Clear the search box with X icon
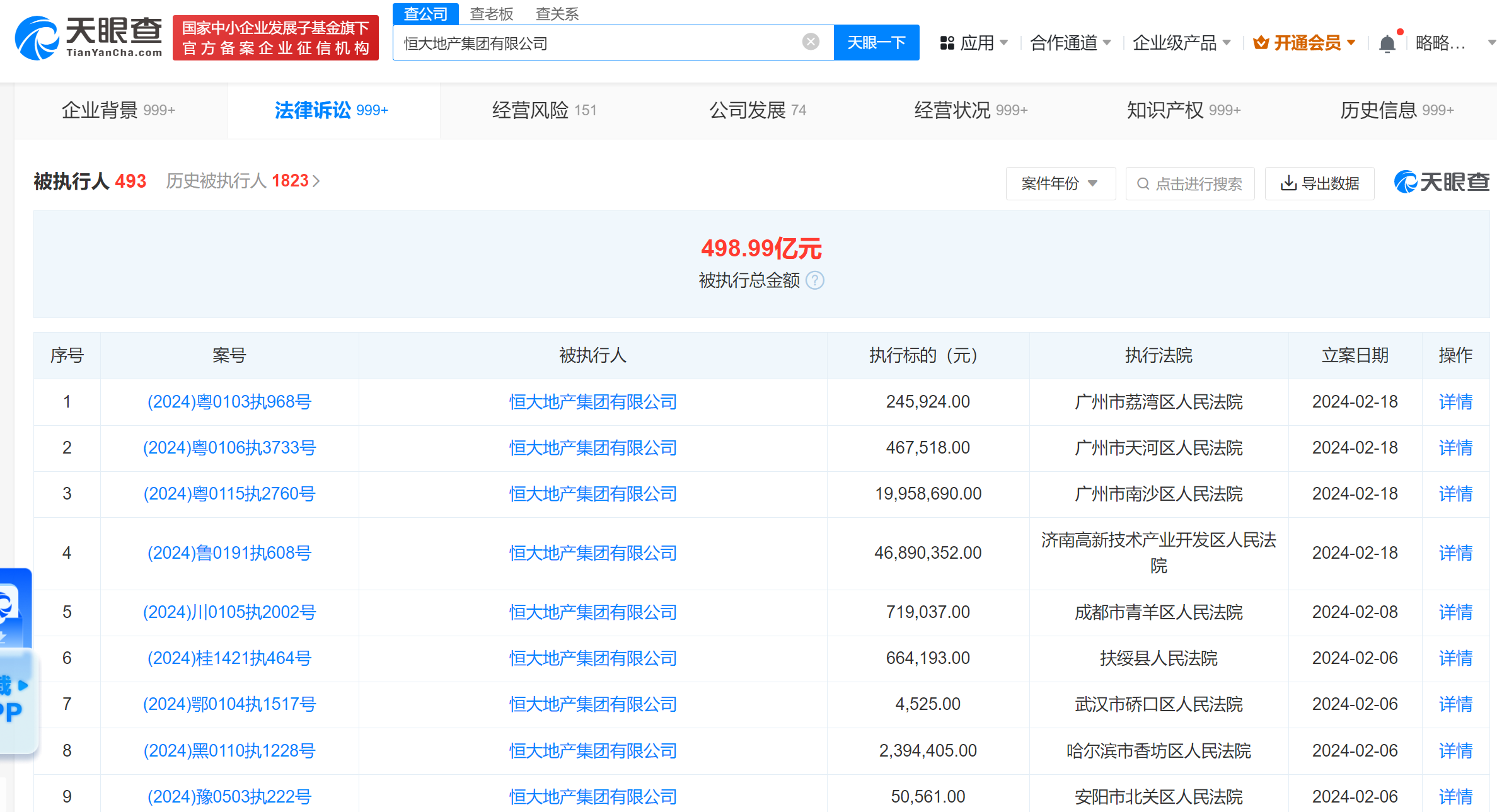Screen dimensions: 1497x812 [811, 42]
